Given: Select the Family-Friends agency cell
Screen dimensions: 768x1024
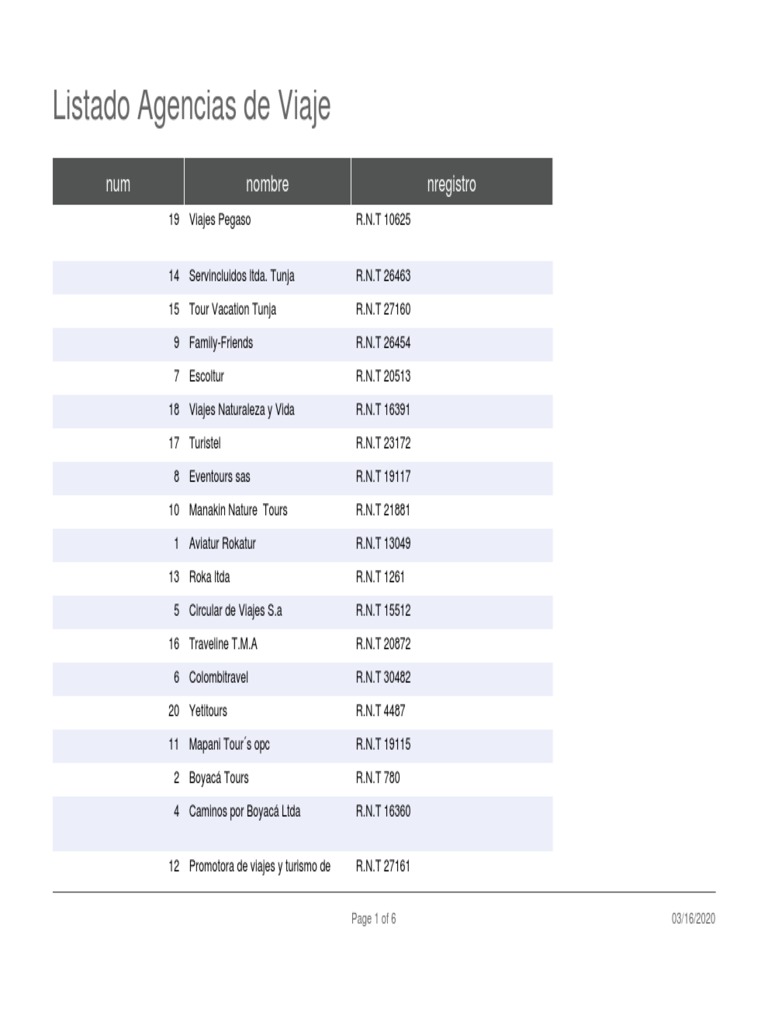Looking at the screenshot, I should (x=221, y=343).
